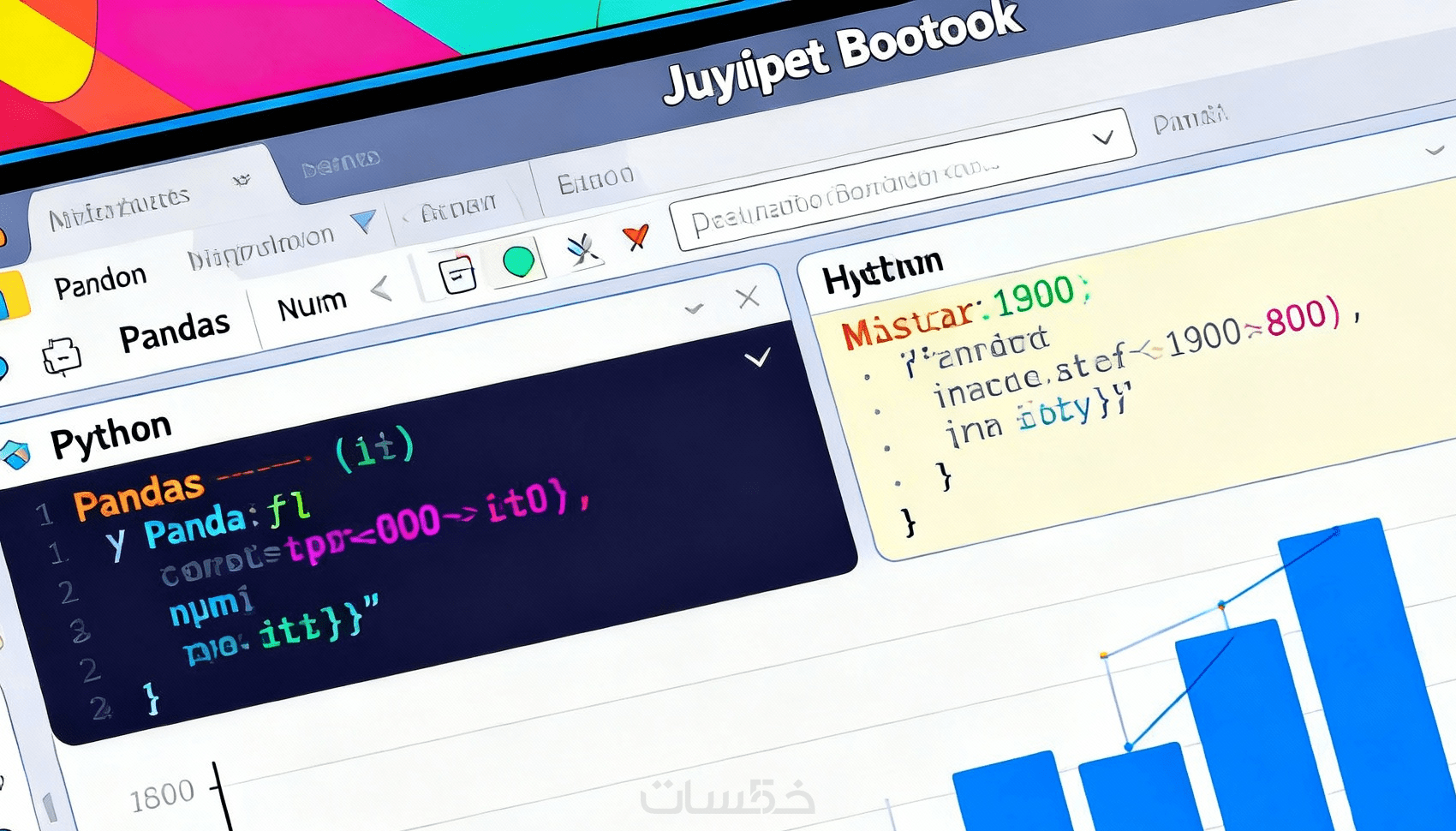The width and height of the screenshot is (1456, 831).
Task: Open the faded tab right of Mtvlarztuttes
Action: (x=340, y=163)
